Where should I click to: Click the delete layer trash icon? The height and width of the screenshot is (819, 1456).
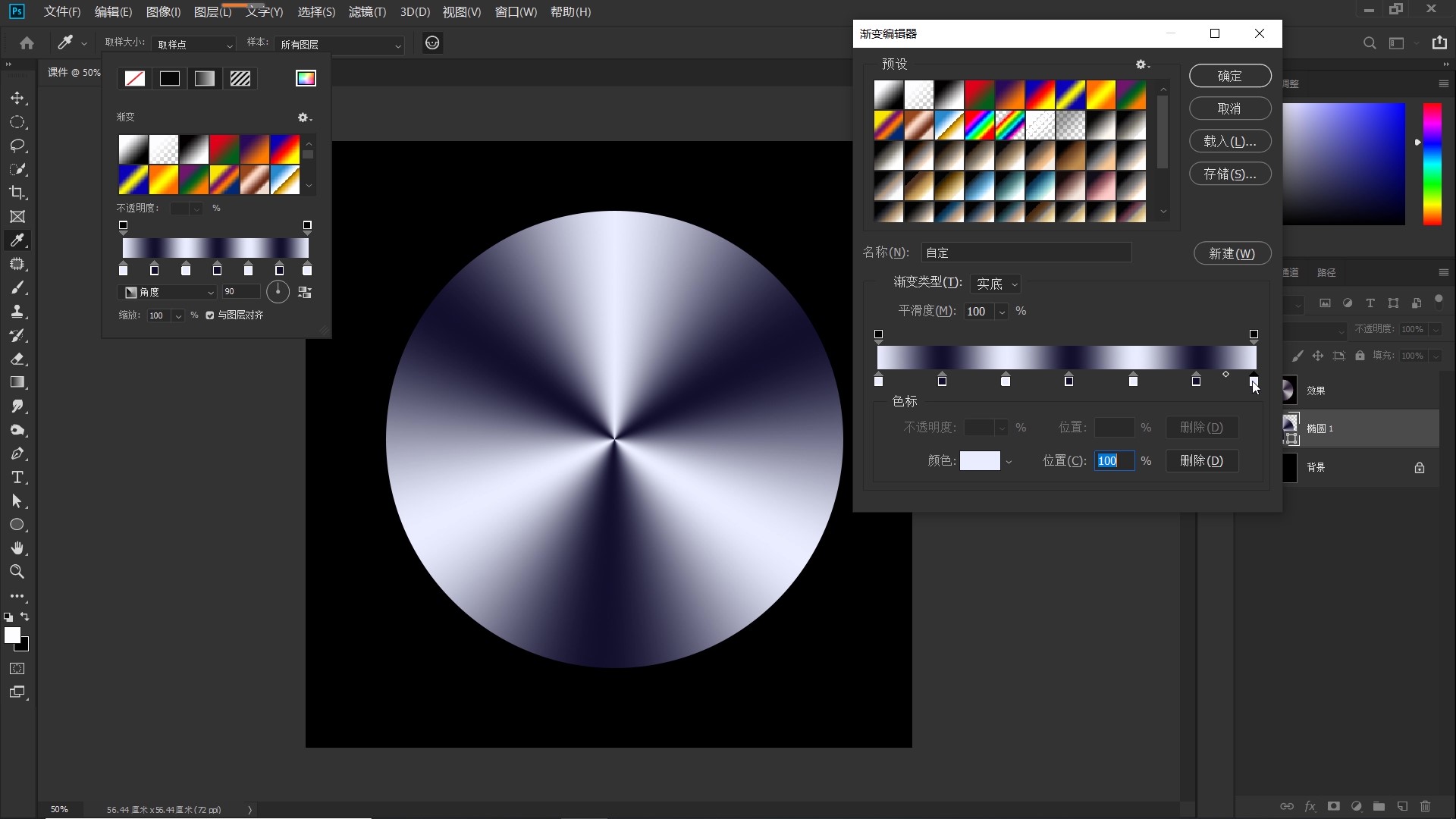[x=1425, y=806]
